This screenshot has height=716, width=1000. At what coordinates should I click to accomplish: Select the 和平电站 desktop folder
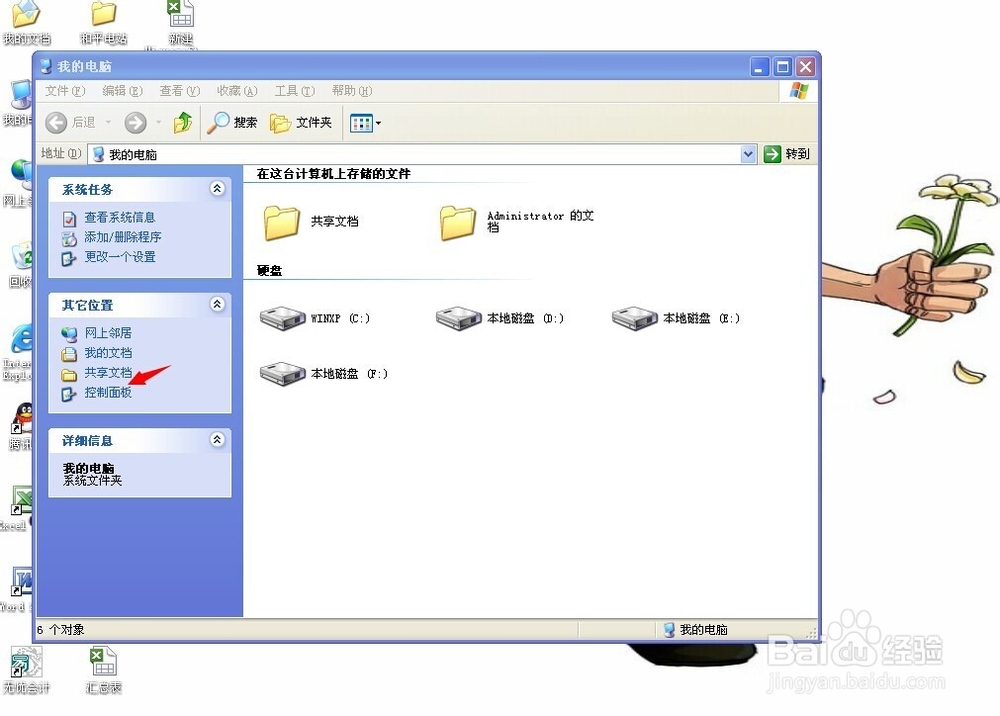[104, 22]
